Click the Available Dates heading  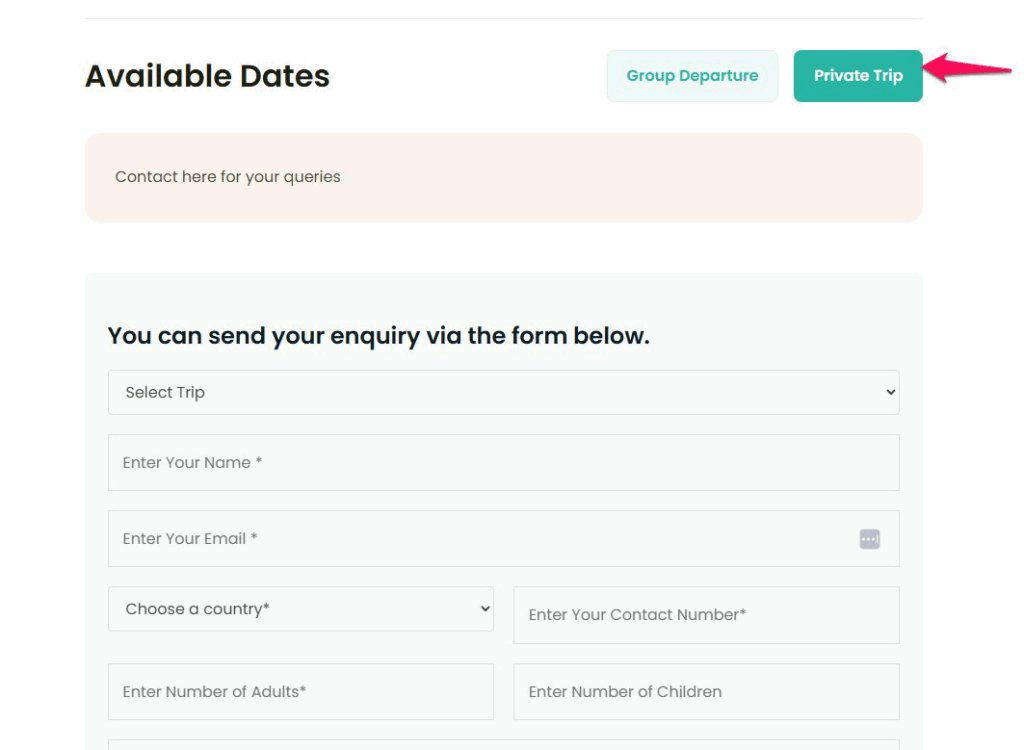[x=207, y=76]
